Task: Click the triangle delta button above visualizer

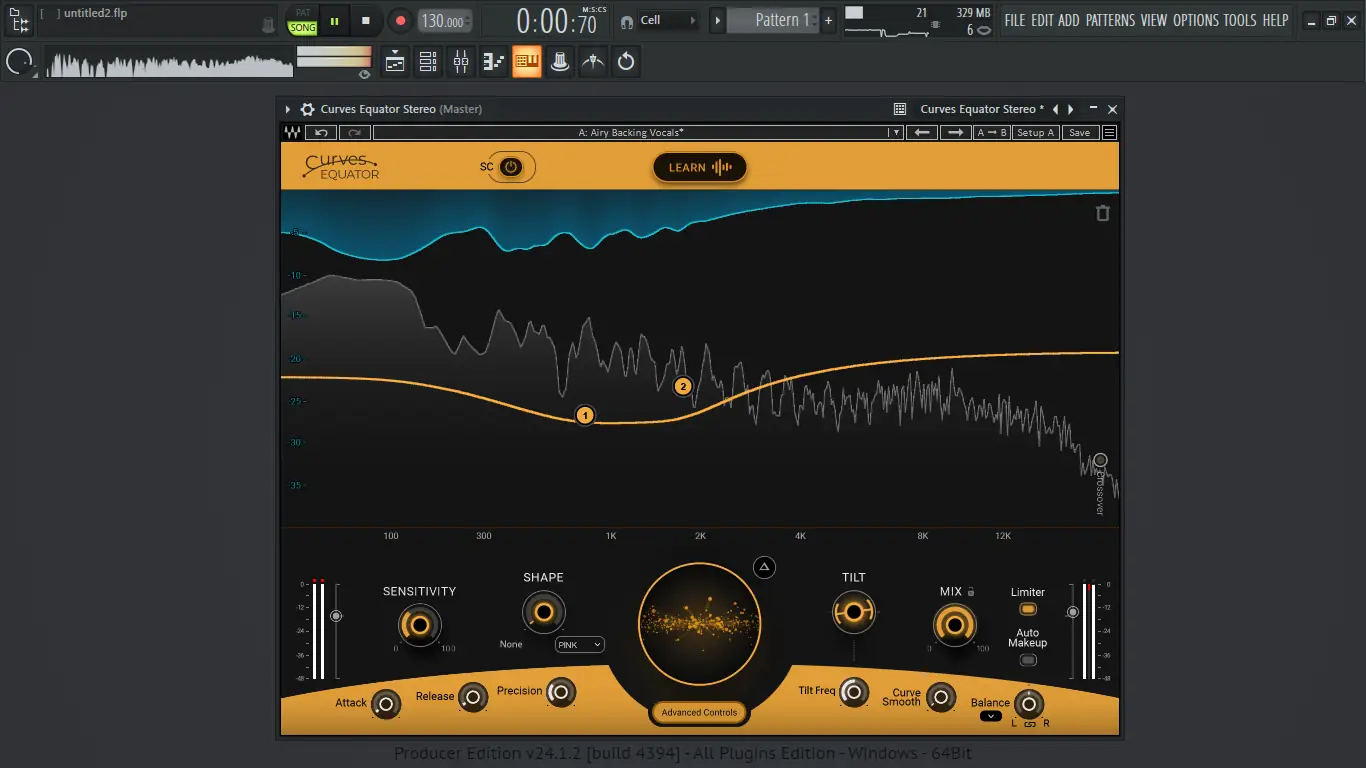Action: 765,567
